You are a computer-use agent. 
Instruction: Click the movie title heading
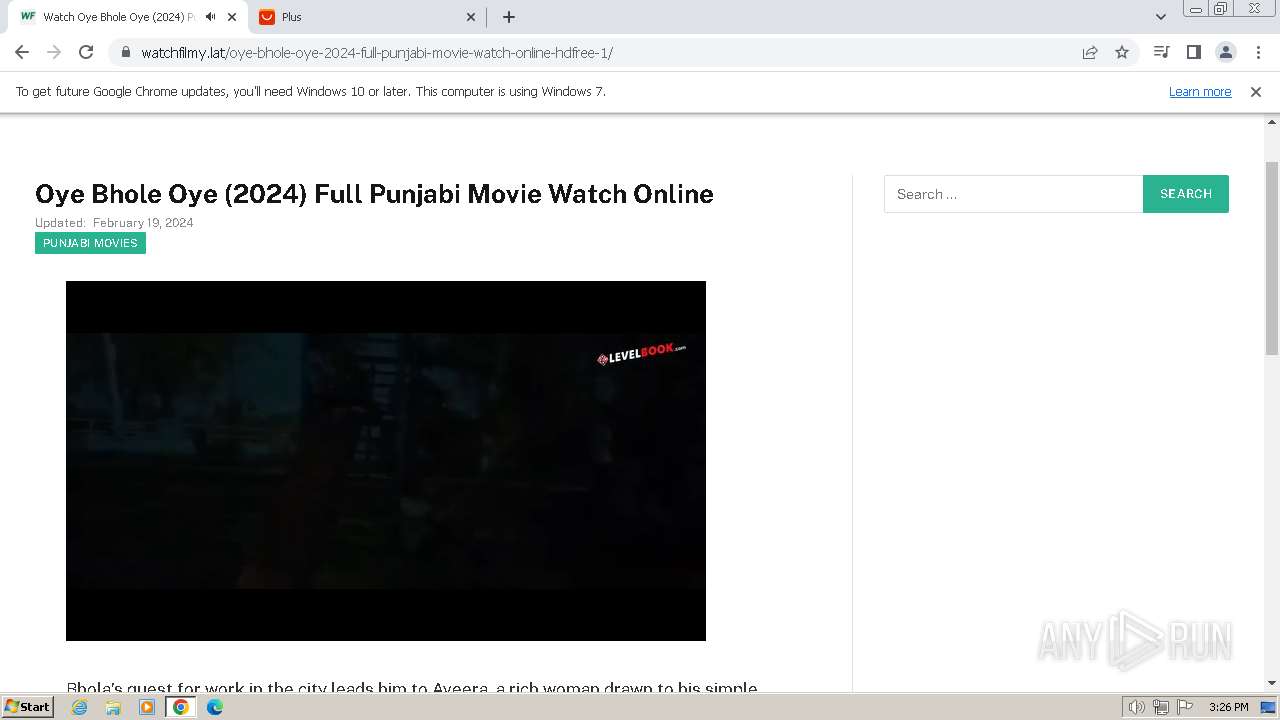[x=374, y=194]
